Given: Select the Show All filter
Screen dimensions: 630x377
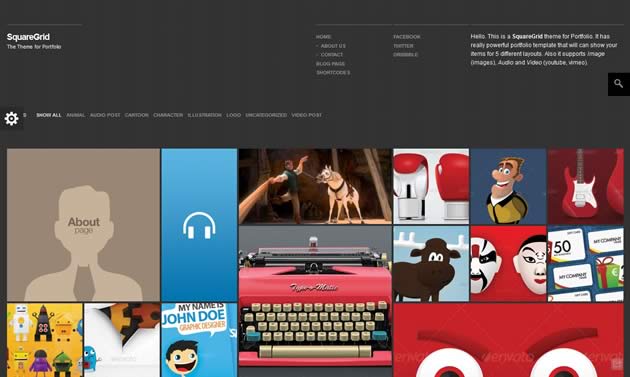Looking at the screenshot, I should click(49, 115).
